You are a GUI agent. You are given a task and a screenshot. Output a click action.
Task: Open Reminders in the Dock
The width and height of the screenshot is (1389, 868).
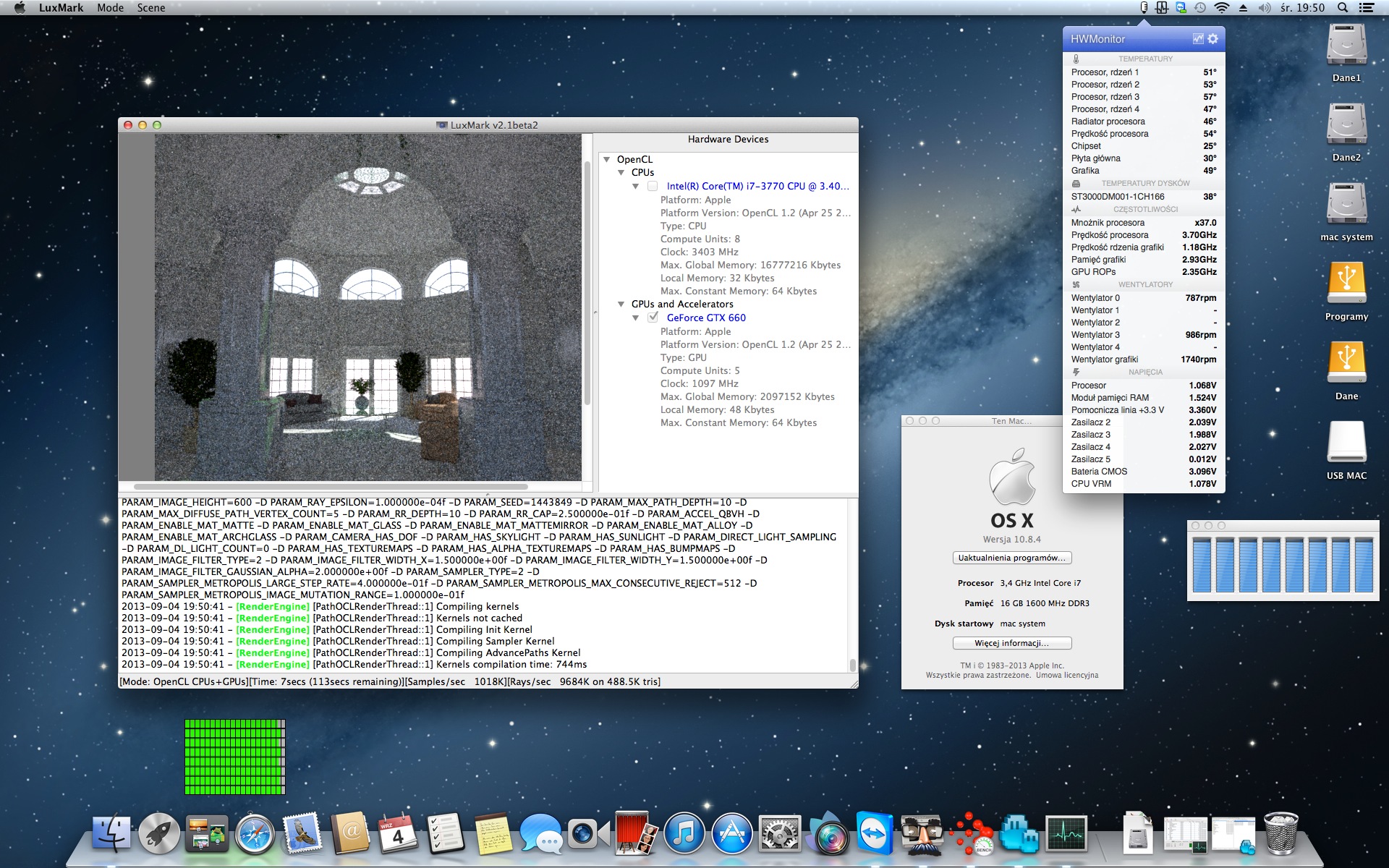point(446,833)
